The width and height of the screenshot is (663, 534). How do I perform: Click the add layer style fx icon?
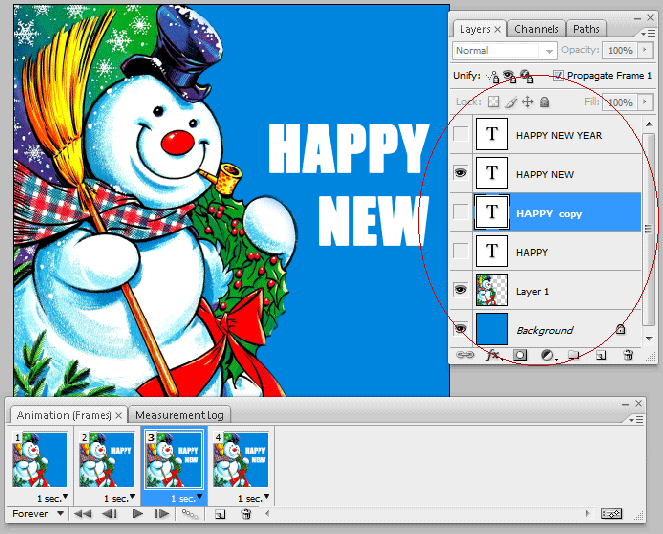493,354
